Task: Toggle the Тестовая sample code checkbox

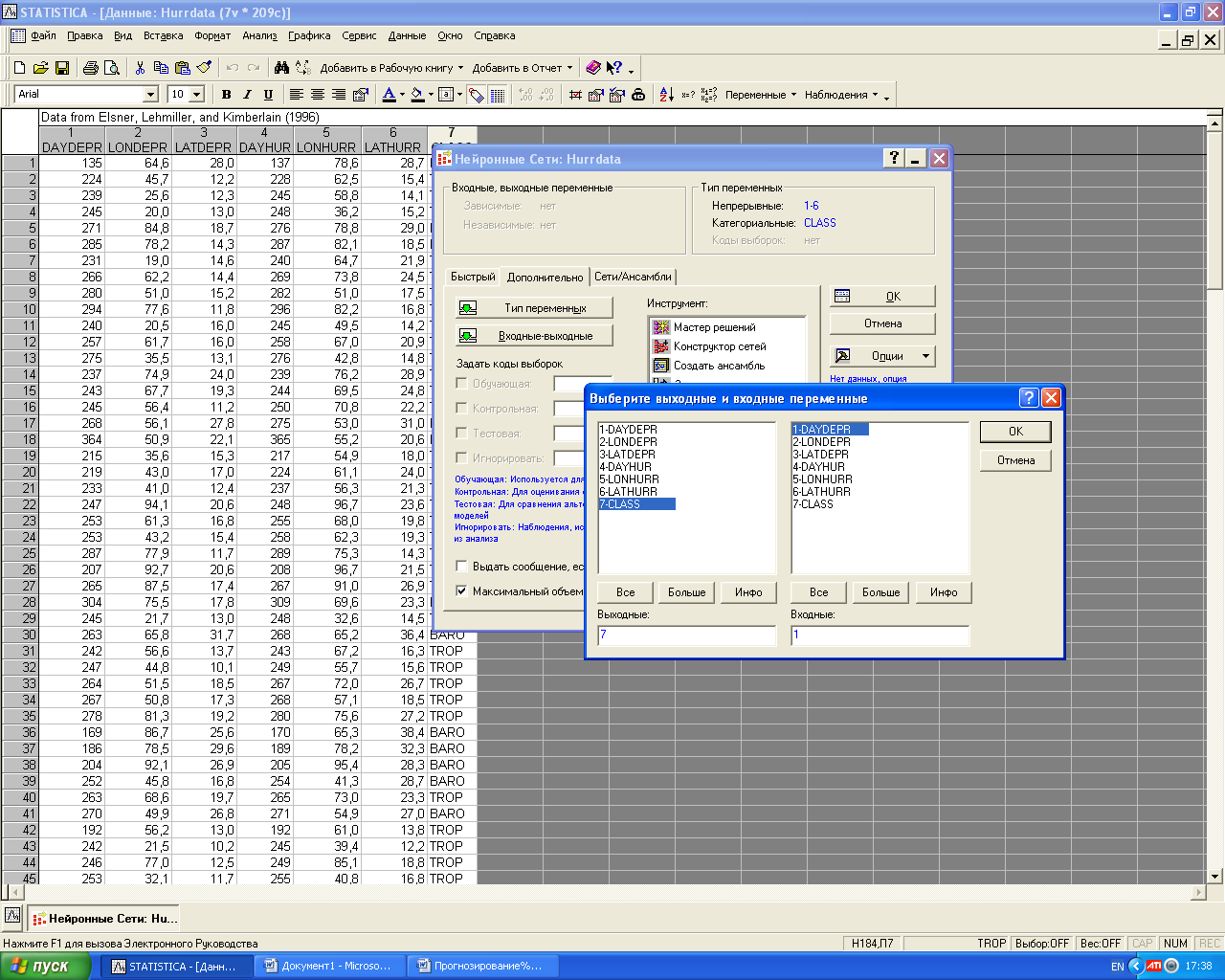Action: [461, 433]
